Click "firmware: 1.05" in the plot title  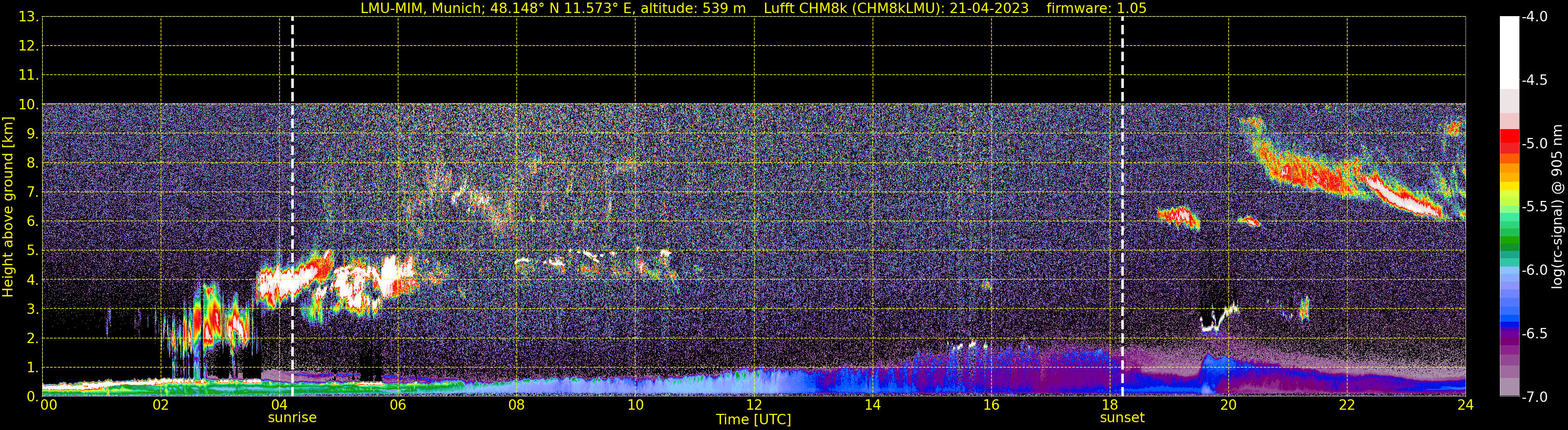[1096, 8]
